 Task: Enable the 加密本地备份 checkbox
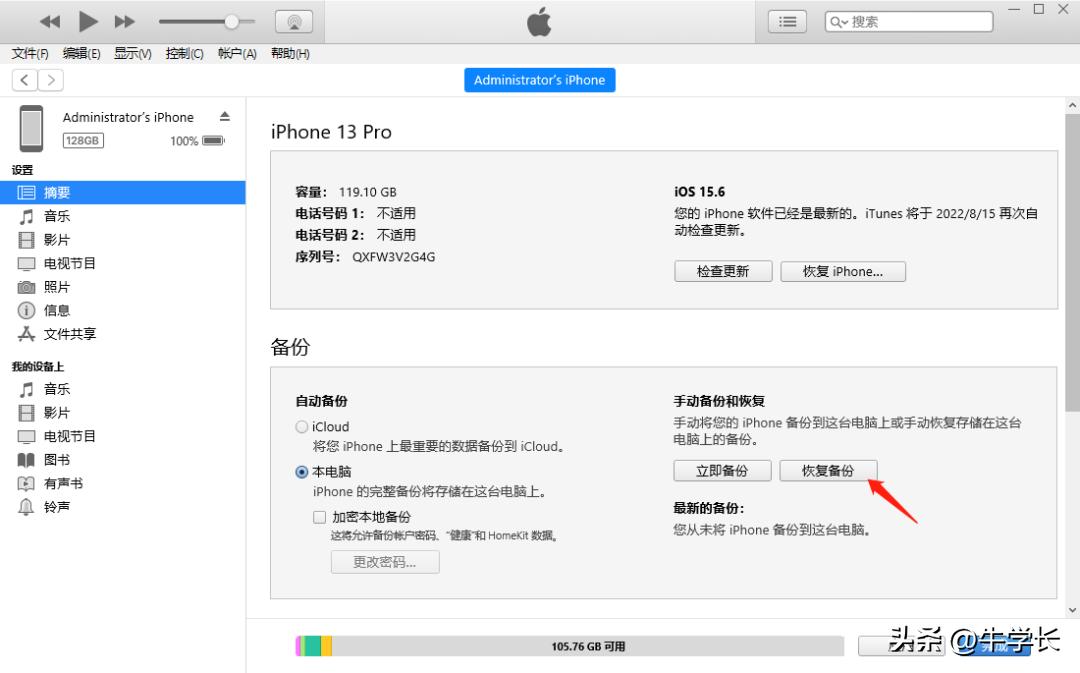pyautogui.click(x=319, y=517)
